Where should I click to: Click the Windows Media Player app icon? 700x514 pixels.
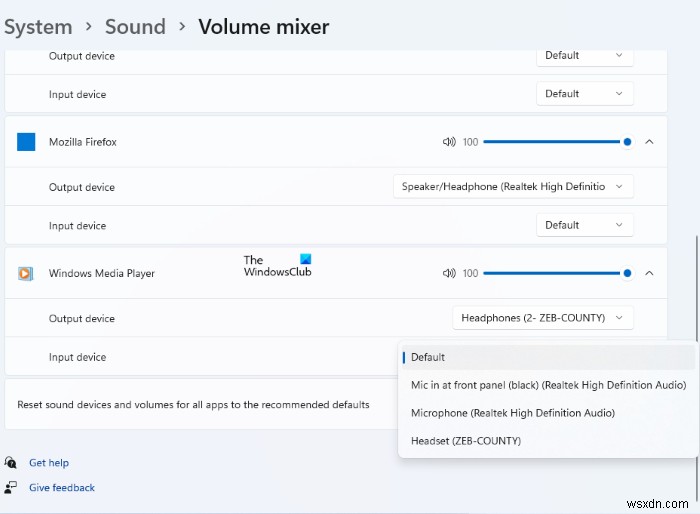point(25,273)
